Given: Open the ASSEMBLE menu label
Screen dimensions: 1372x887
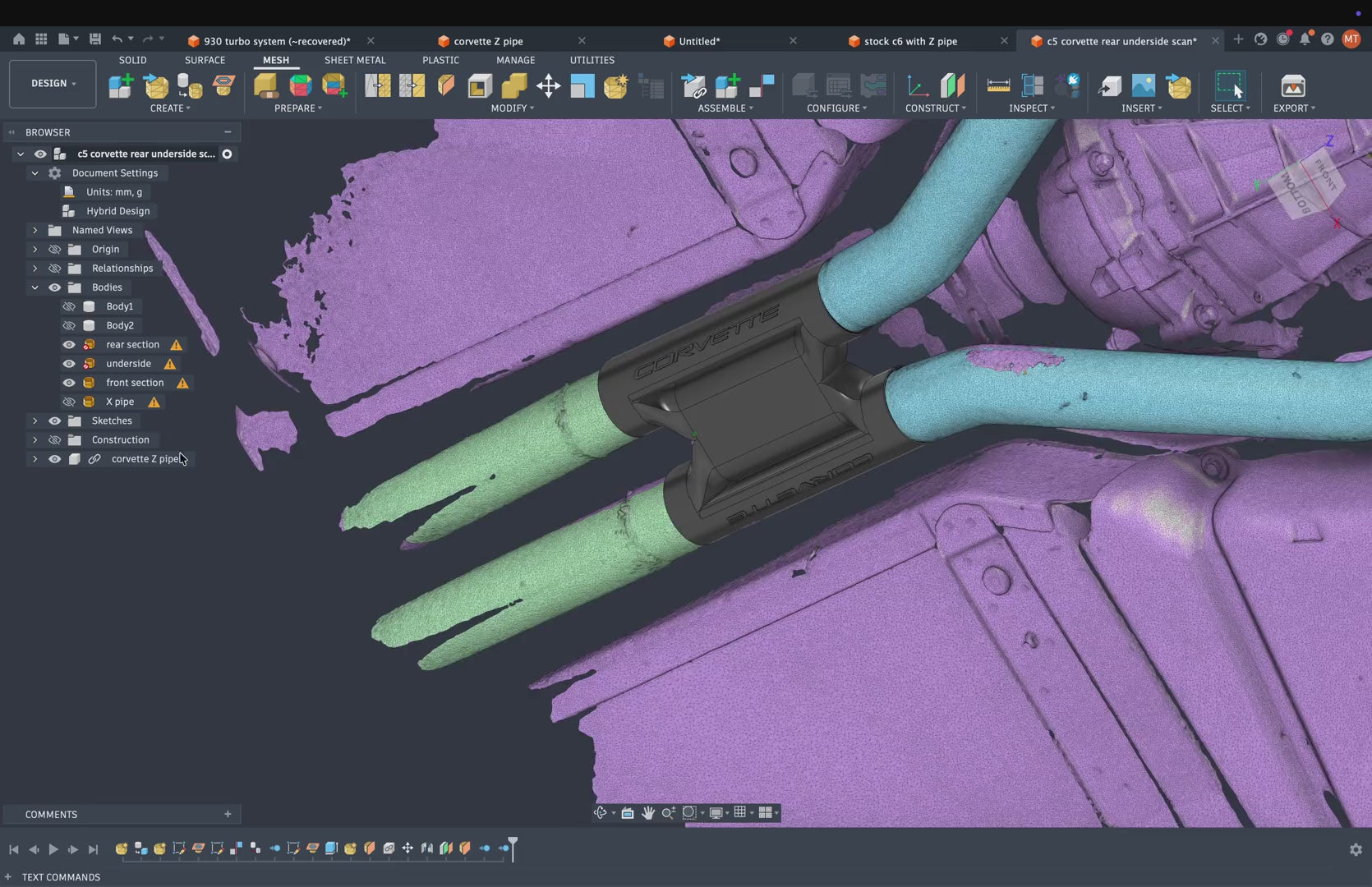Looking at the screenshot, I should pos(725,108).
